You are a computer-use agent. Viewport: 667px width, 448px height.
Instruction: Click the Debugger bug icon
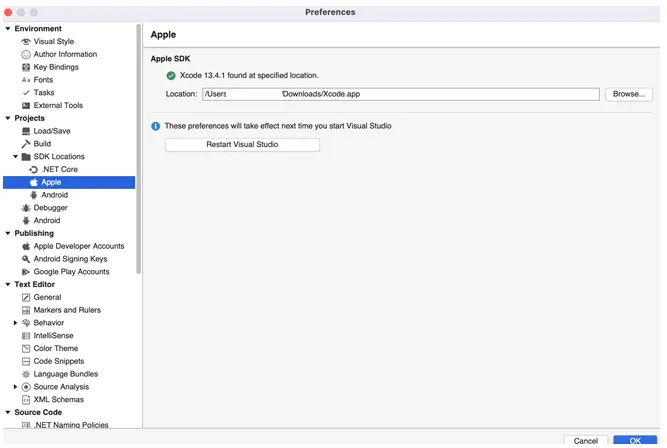click(26, 208)
